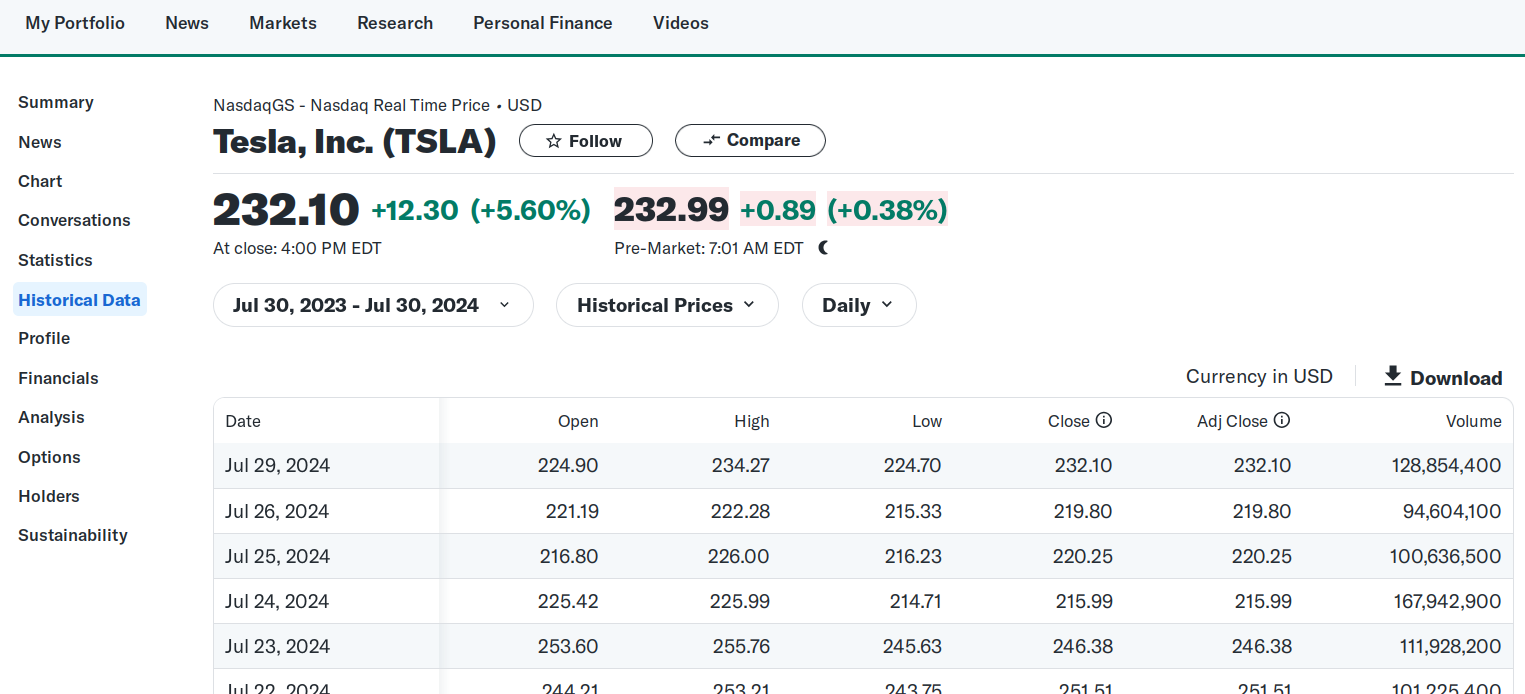View the Options page from sidebar
This screenshot has width=1525, height=694.
tap(49, 457)
